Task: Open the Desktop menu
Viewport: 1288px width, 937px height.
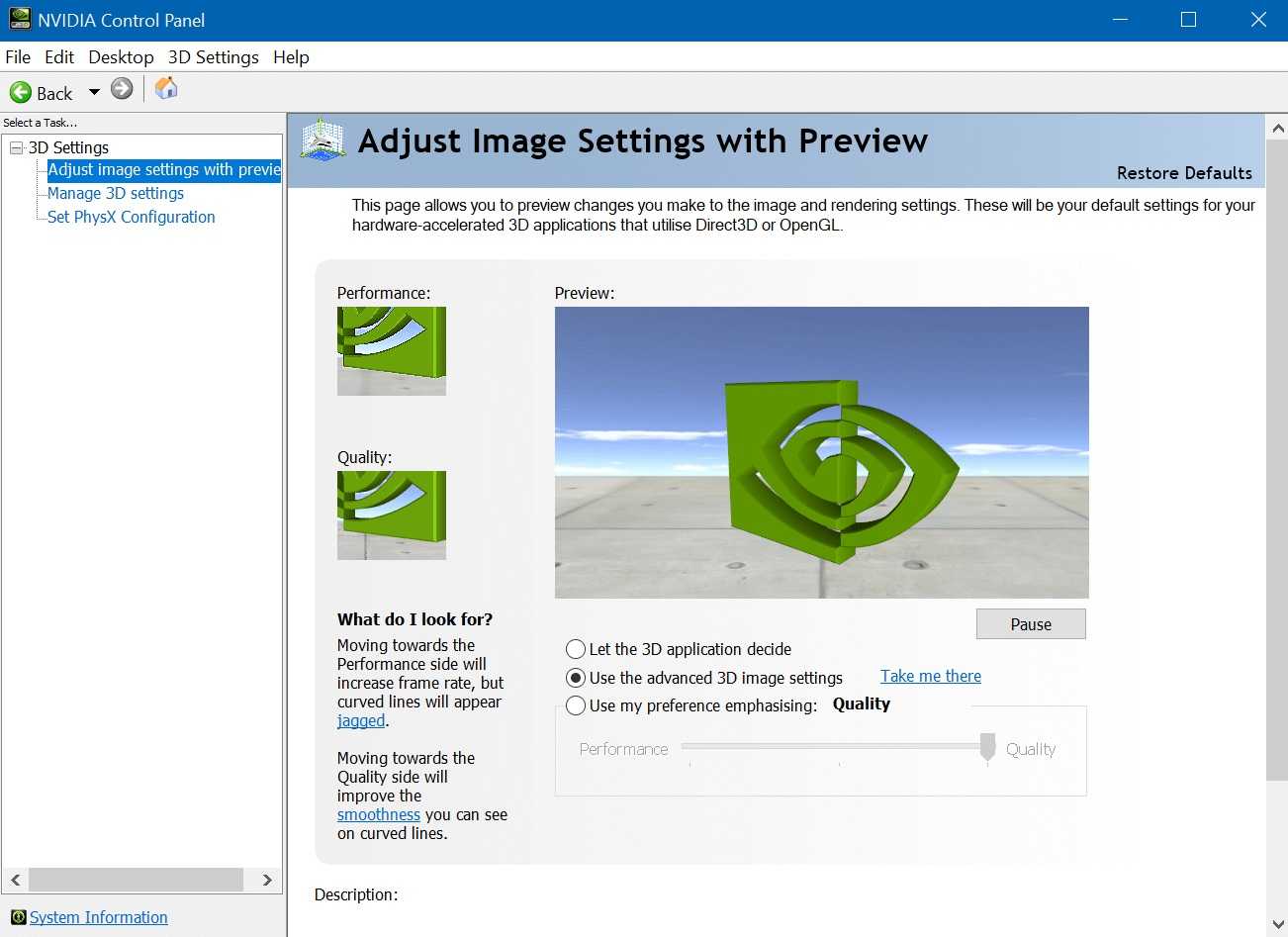Action: (x=121, y=56)
